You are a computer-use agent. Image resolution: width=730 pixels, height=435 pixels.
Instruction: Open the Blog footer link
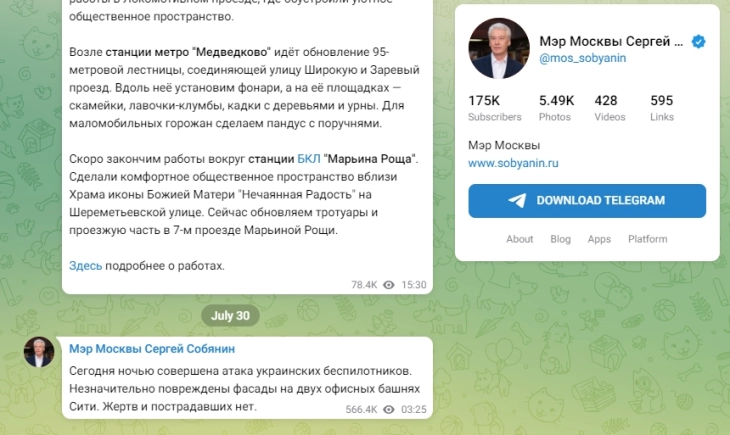[561, 239]
